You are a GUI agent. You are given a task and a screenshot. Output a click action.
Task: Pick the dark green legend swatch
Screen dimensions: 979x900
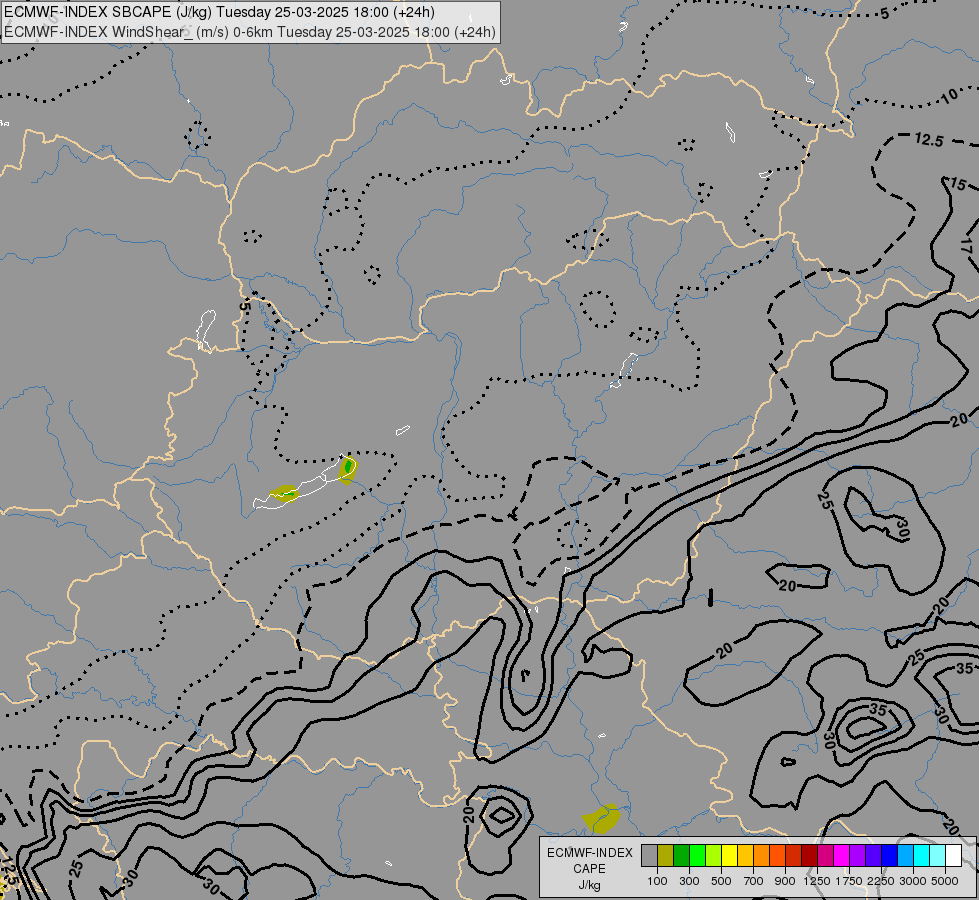click(x=681, y=856)
